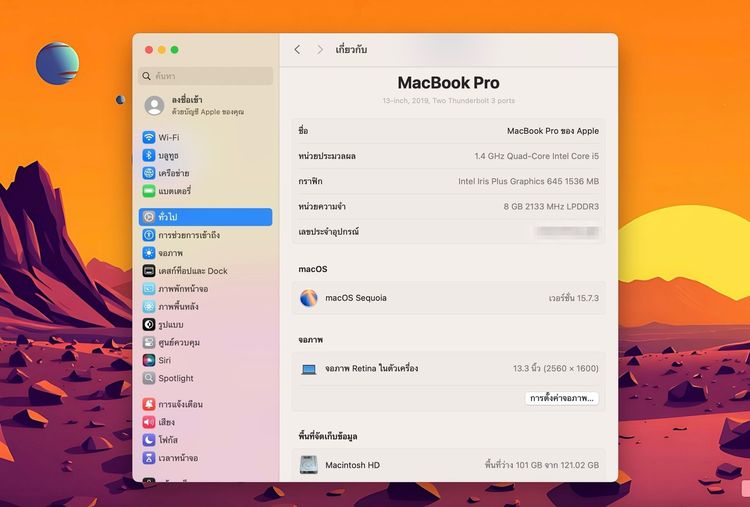Open the Wi-Fi settings icon

click(149, 138)
